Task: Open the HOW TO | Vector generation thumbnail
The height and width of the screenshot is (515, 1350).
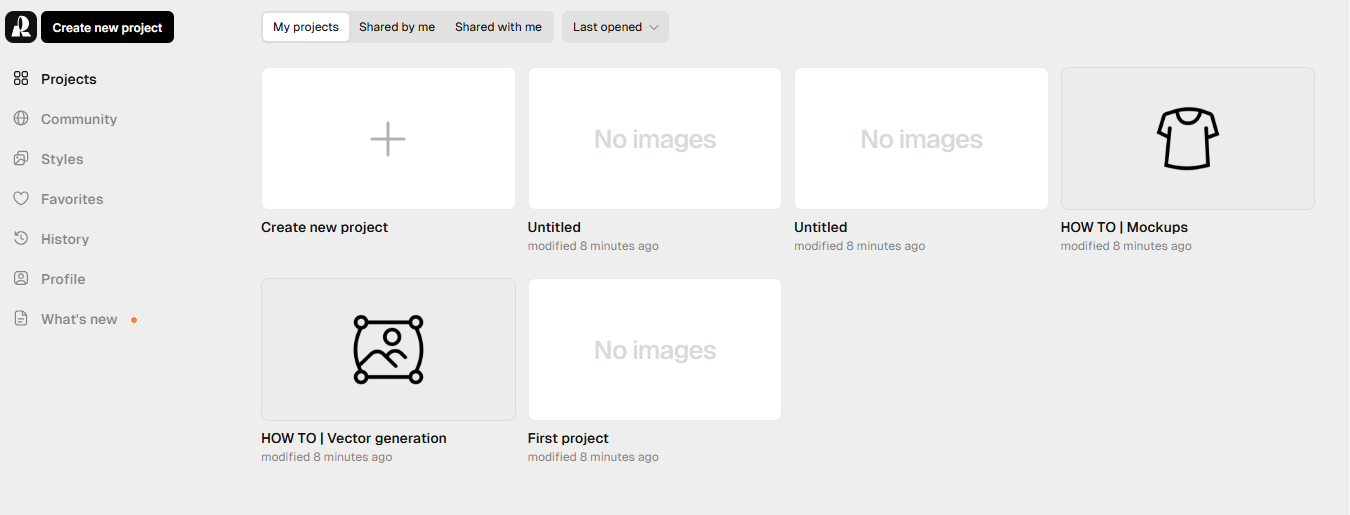Action: 388,349
